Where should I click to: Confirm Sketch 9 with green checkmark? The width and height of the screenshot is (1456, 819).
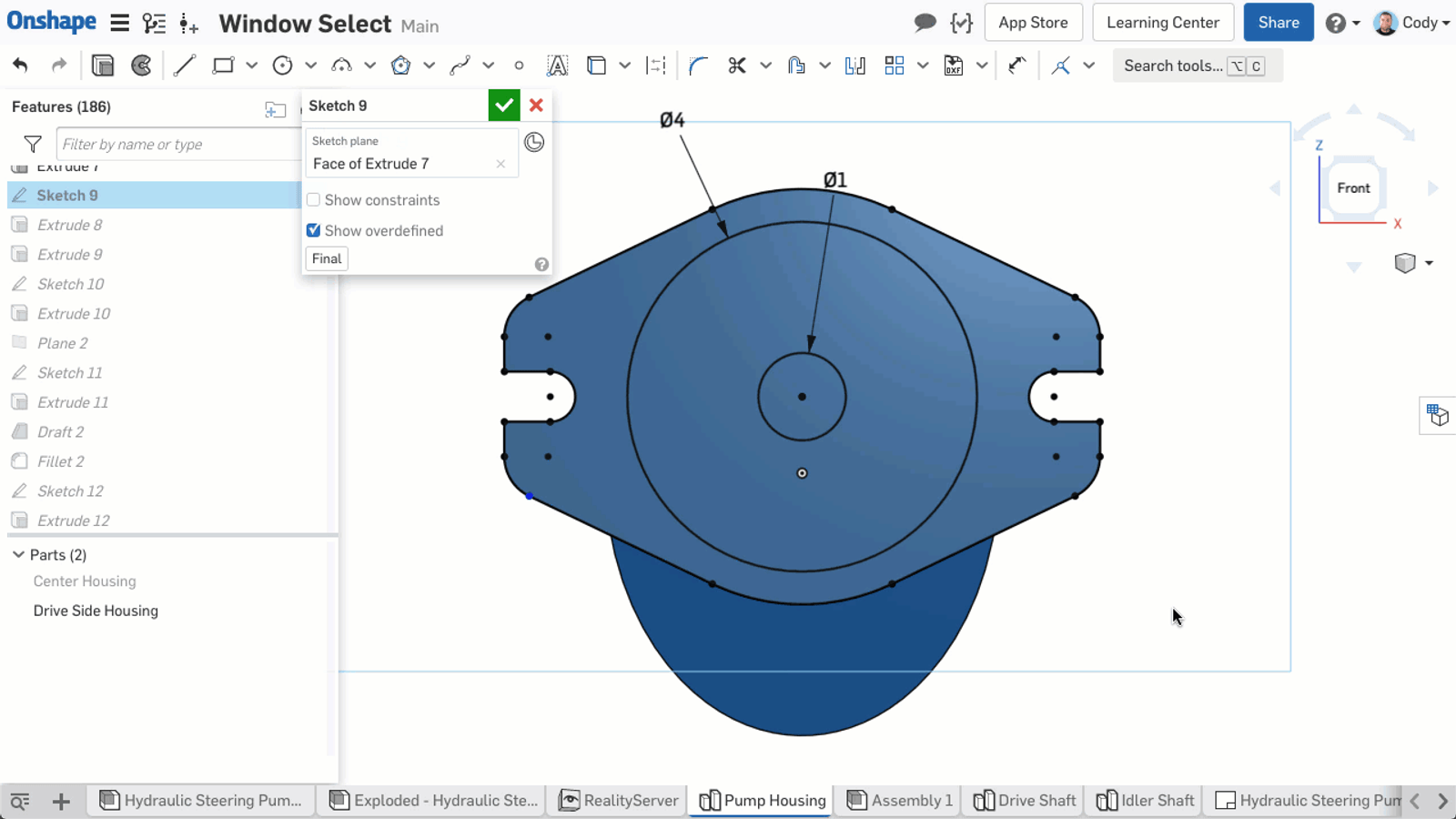pos(504,105)
